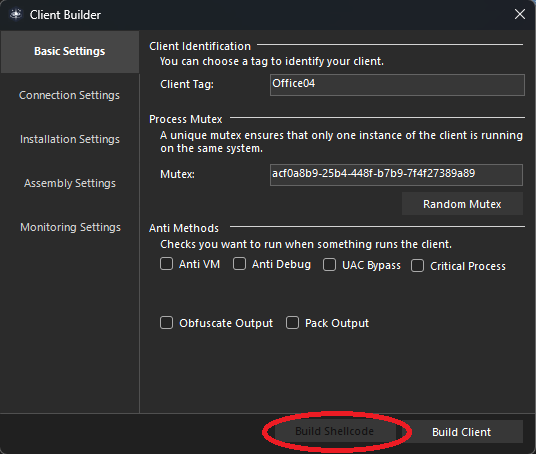This screenshot has width=536, height=454.
Task: Click the greyed-out Build Shellcode button
Action: 335,431
